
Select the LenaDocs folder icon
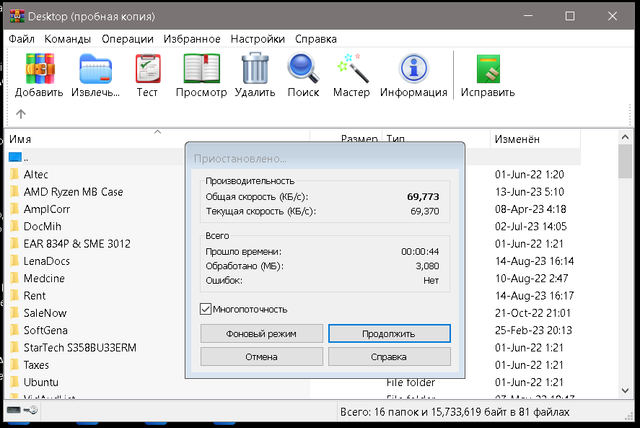coord(15,261)
